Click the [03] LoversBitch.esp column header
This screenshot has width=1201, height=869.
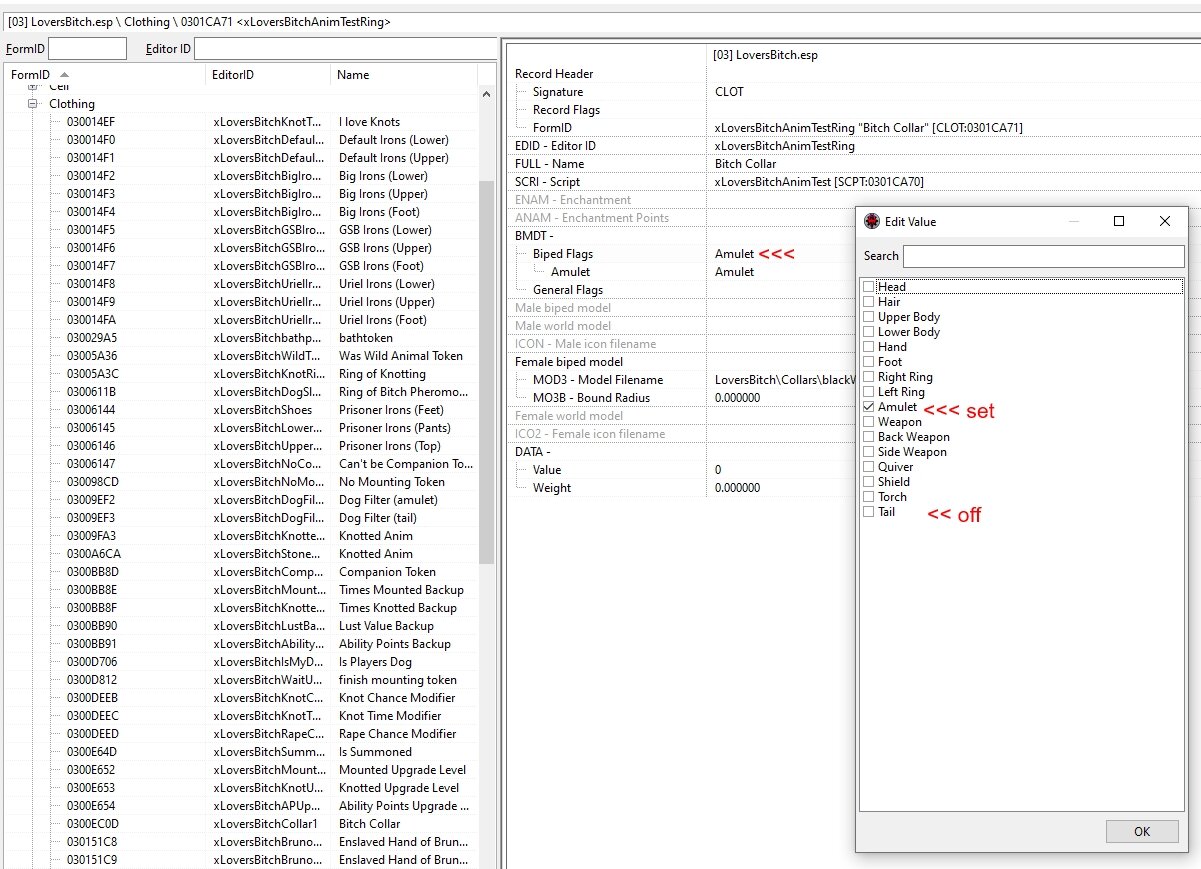tap(765, 55)
